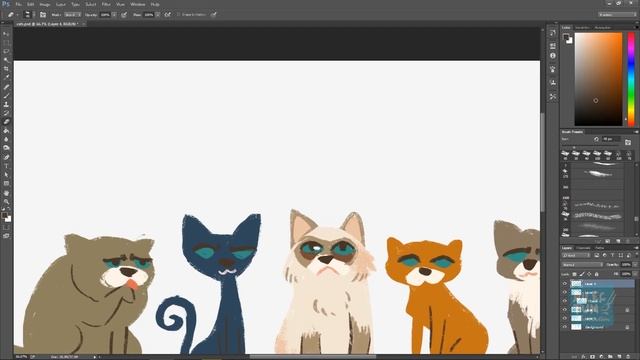Click the Add layer style fx button

click(583, 356)
